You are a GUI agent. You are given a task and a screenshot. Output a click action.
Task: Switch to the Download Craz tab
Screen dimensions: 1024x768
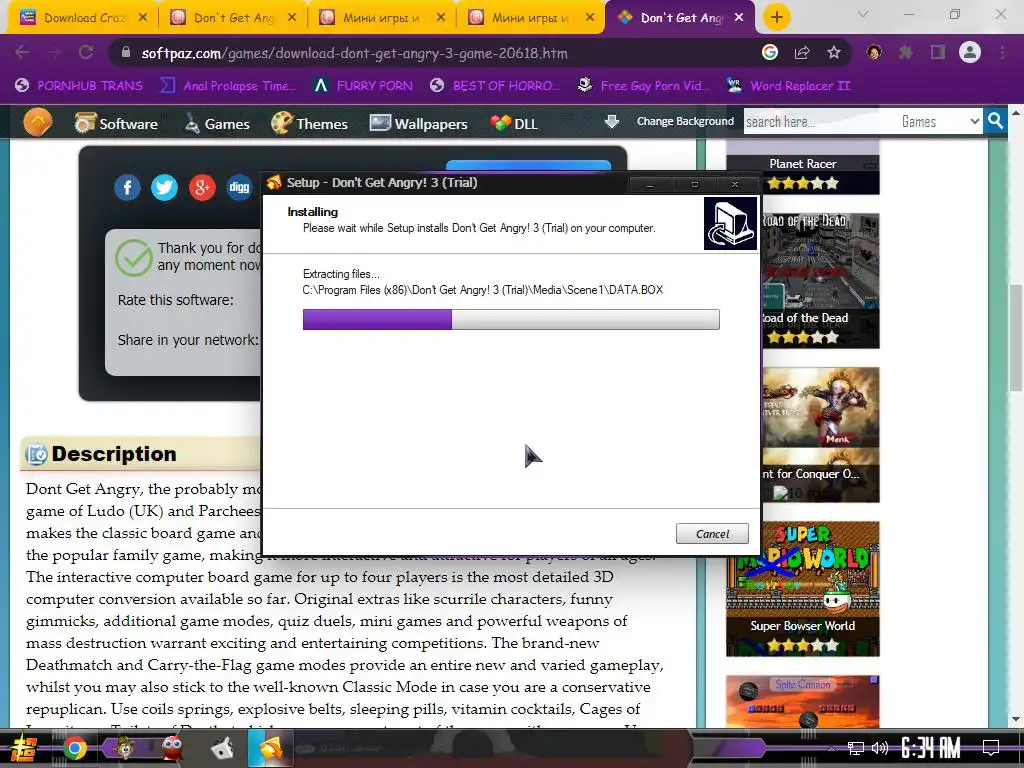[83, 18]
